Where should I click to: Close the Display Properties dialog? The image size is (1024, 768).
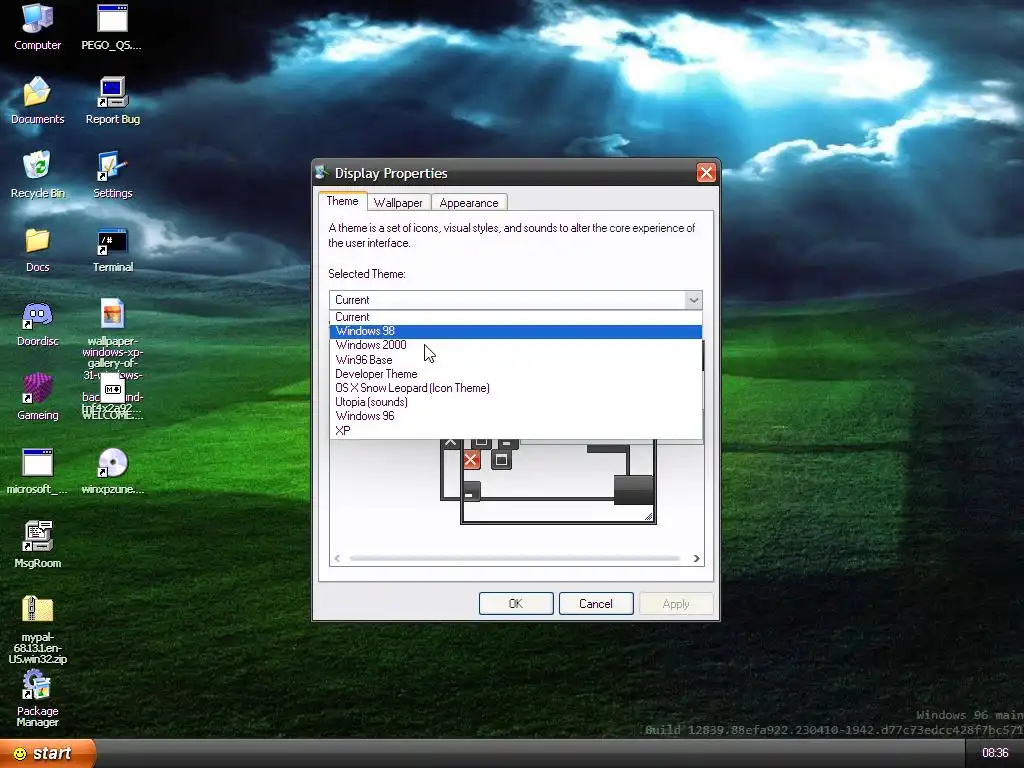706,172
